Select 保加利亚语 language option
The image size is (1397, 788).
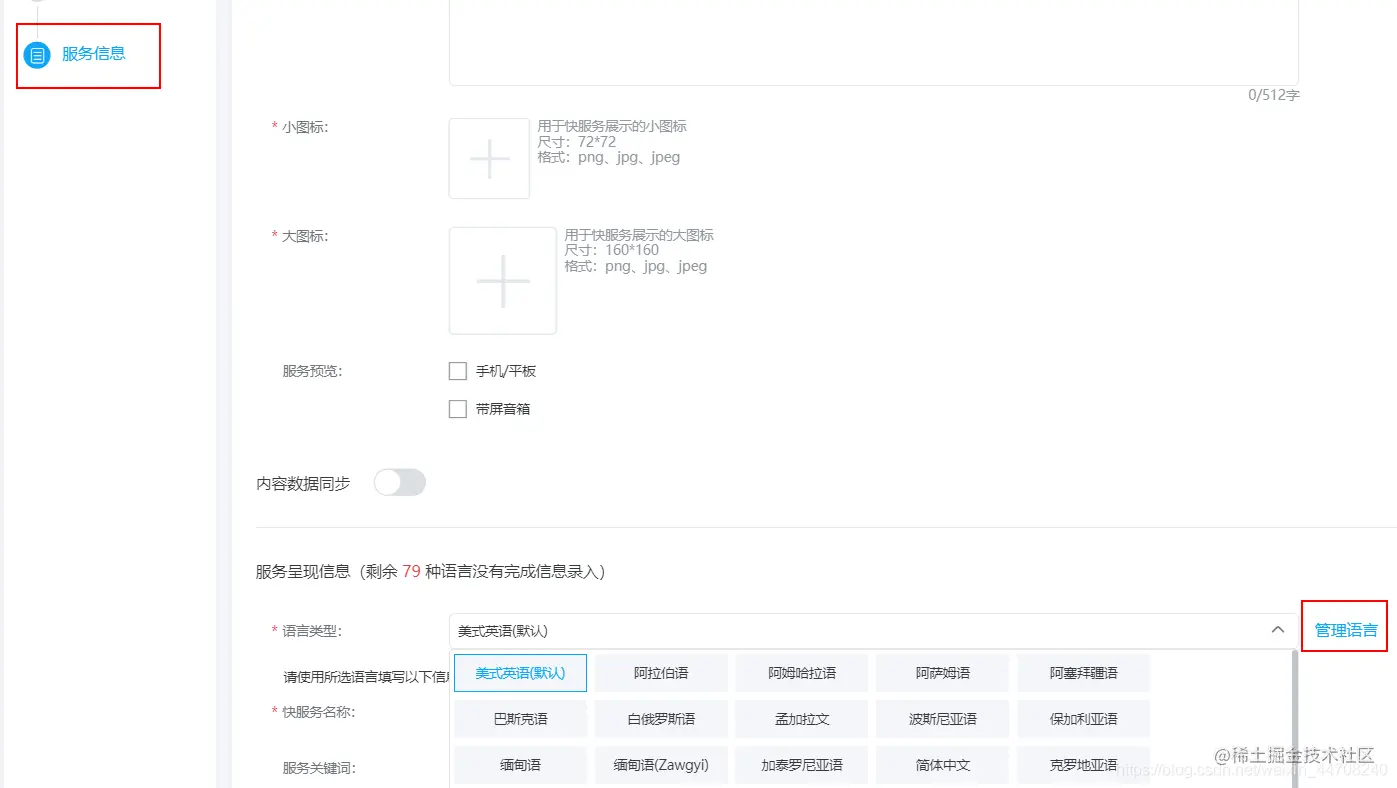pos(1083,718)
